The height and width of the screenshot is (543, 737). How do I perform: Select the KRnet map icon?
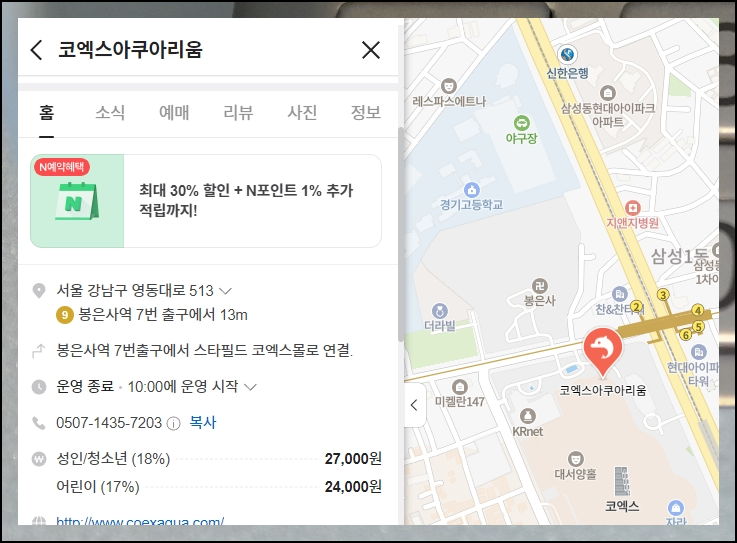[527, 416]
